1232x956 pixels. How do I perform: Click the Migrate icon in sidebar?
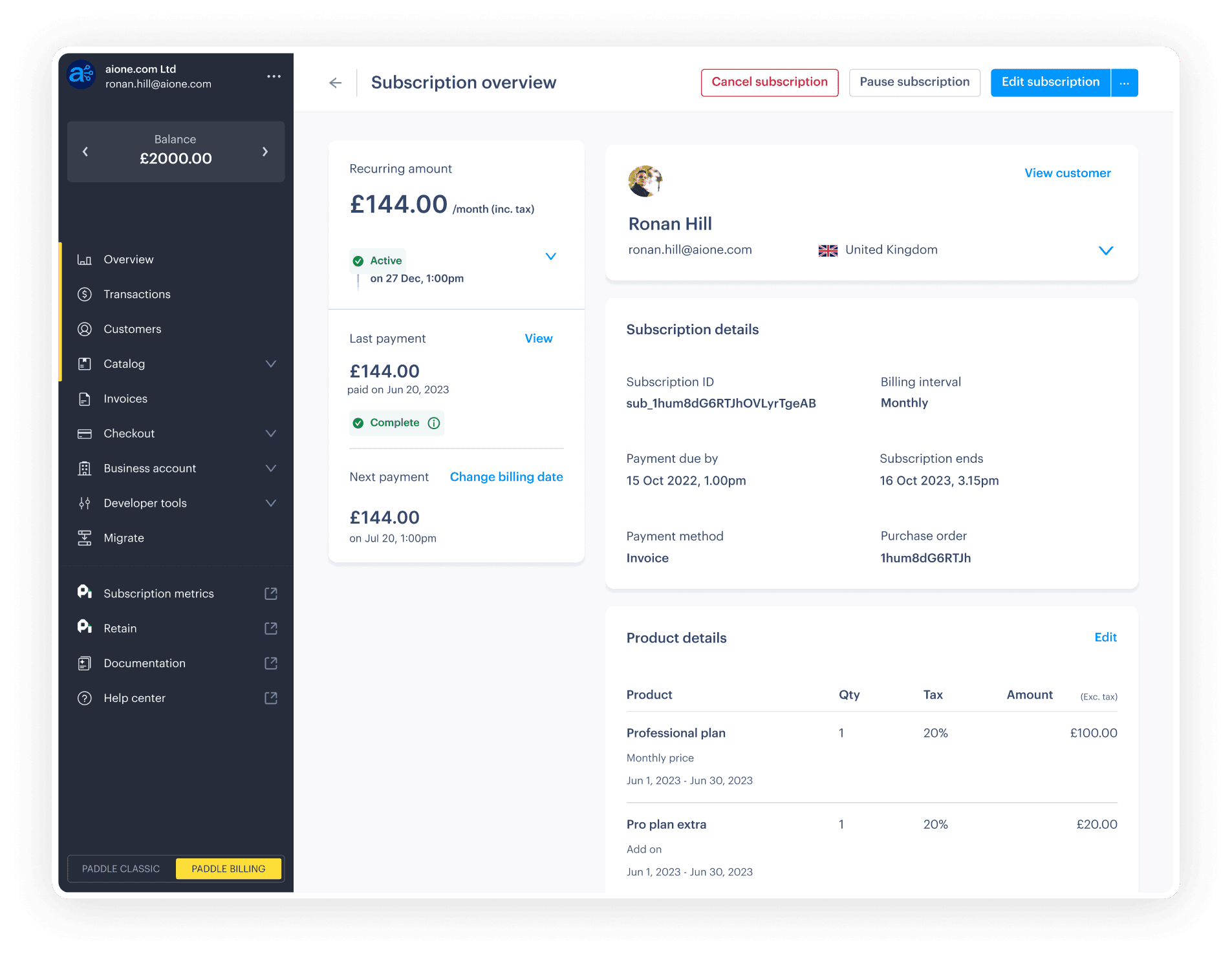tap(84, 538)
